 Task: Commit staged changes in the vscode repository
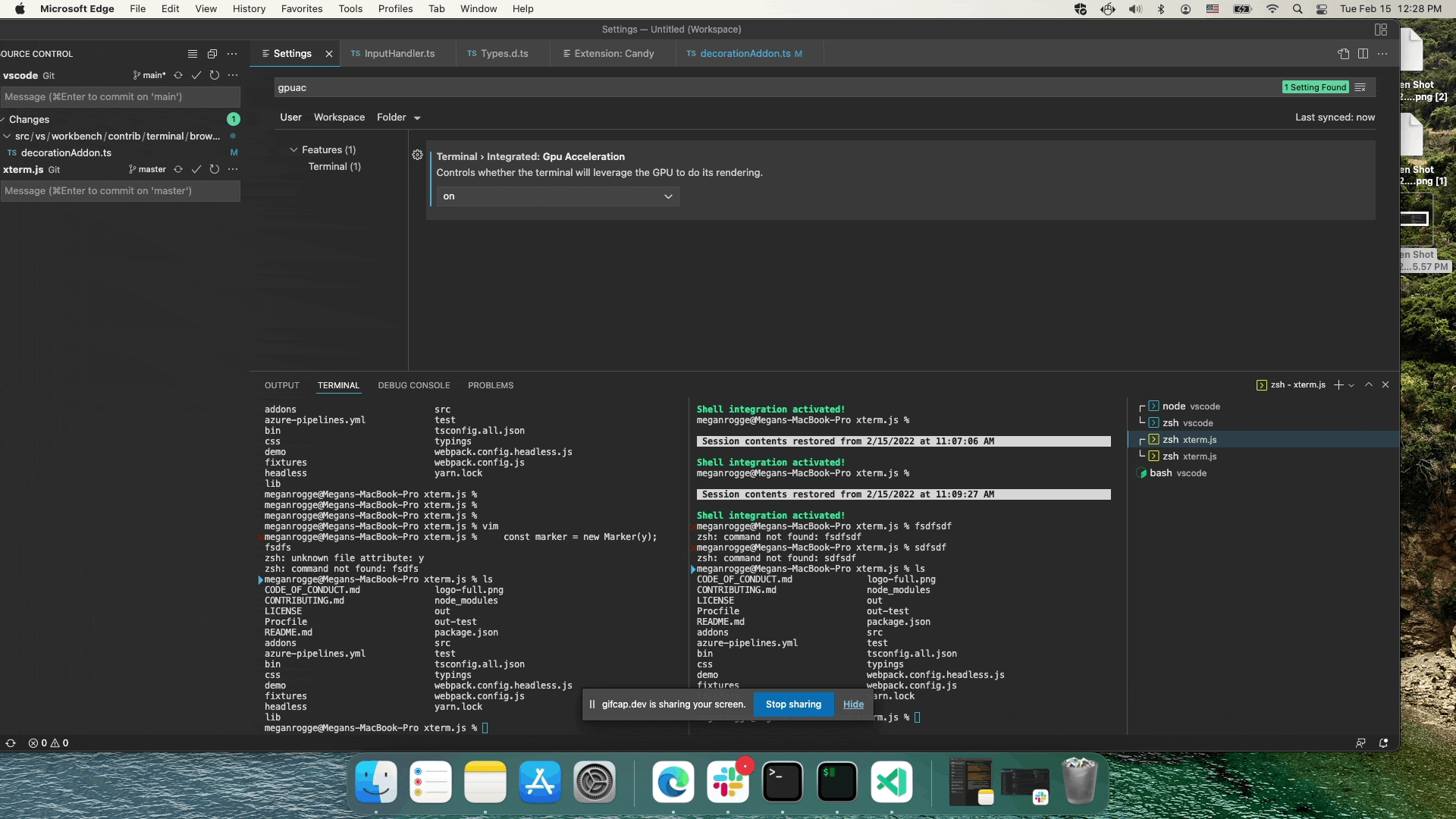(x=196, y=75)
